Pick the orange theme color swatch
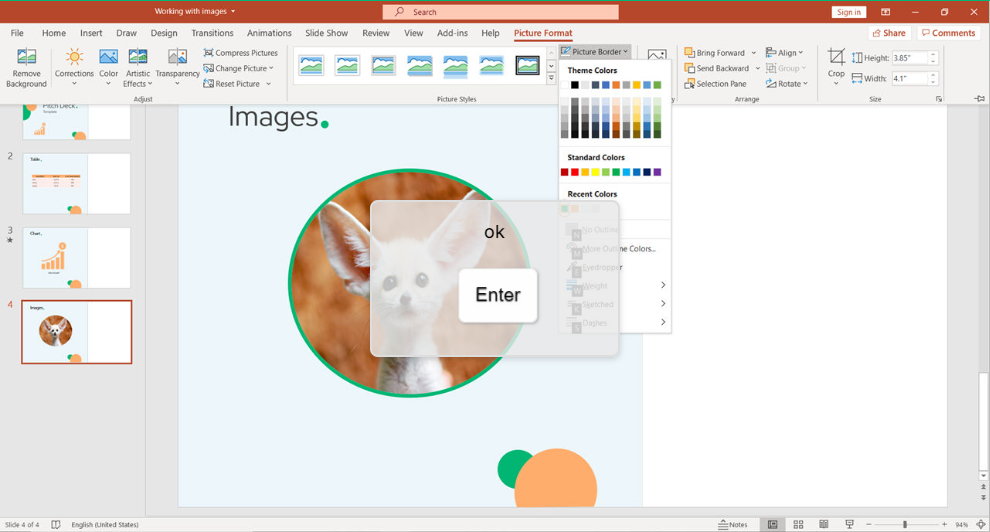 tap(616, 85)
